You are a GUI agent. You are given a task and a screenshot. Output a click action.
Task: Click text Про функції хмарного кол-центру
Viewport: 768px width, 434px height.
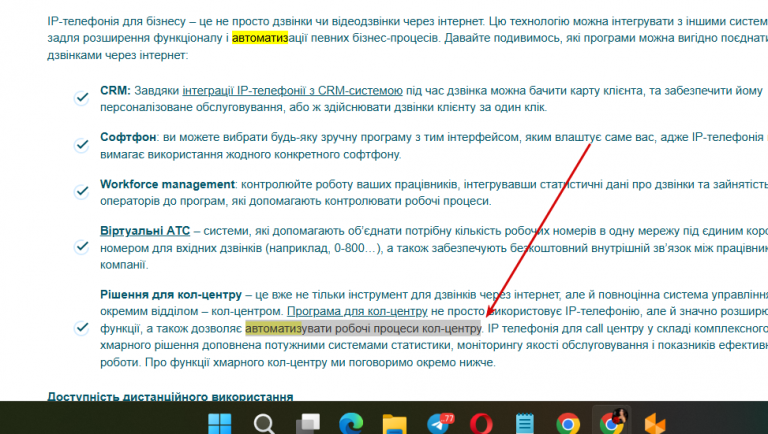(x=237, y=362)
